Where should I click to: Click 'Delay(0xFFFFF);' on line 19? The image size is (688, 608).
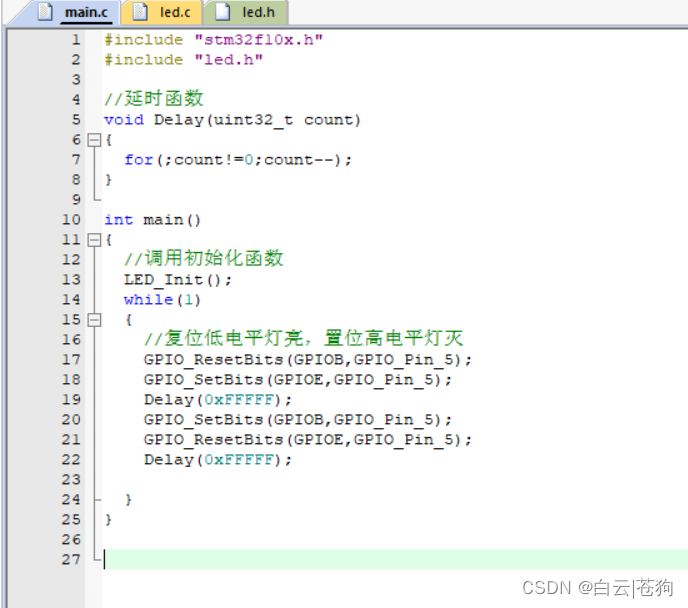coord(218,400)
